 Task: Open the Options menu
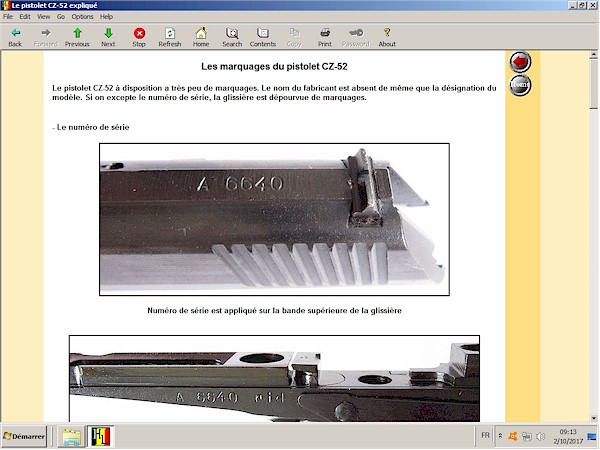click(82, 16)
